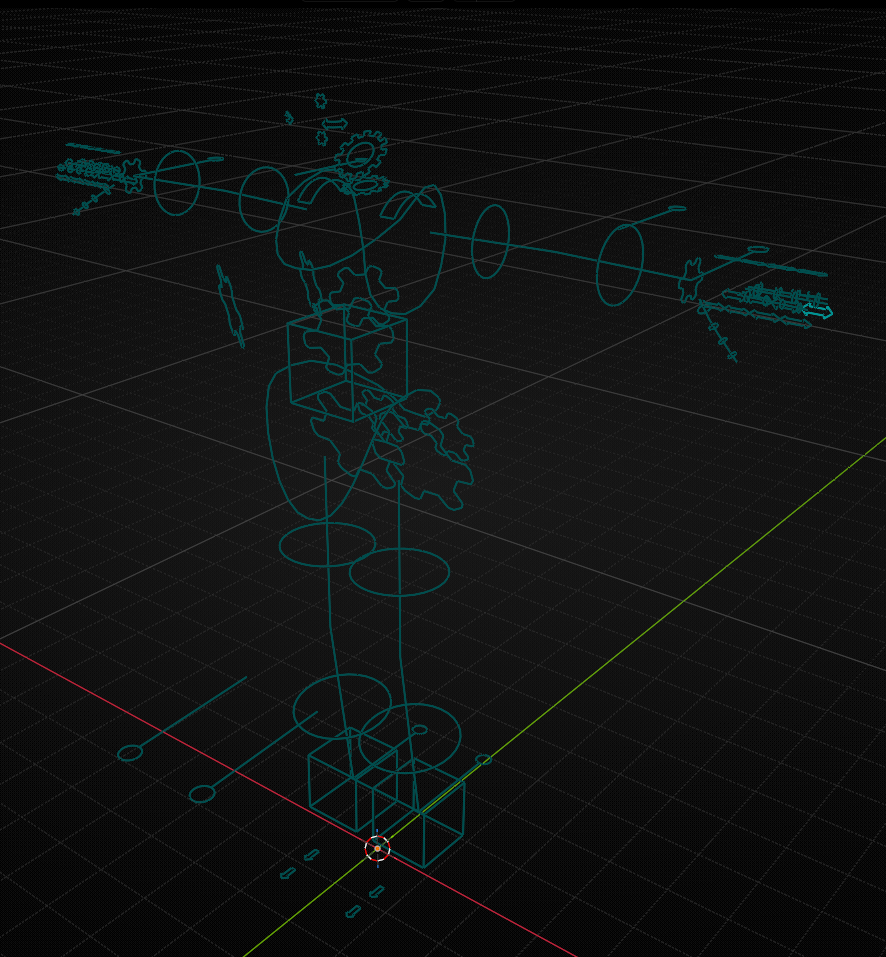Select the largest arm ring near the highlighted hand

coord(620,265)
